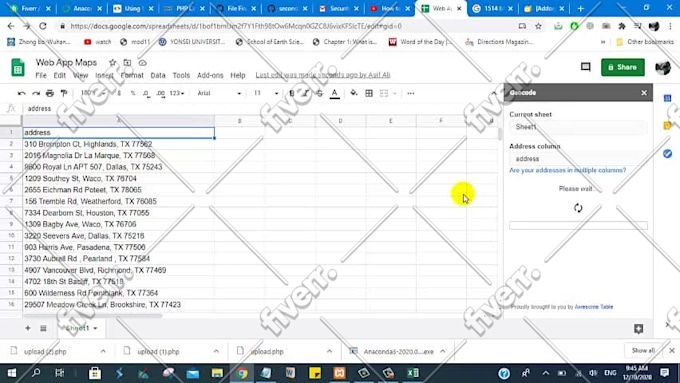Viewport: 680px width, 383px height.
Task: Open the Current sheet dropdown showing Sheet1
Action: point(578,127)
